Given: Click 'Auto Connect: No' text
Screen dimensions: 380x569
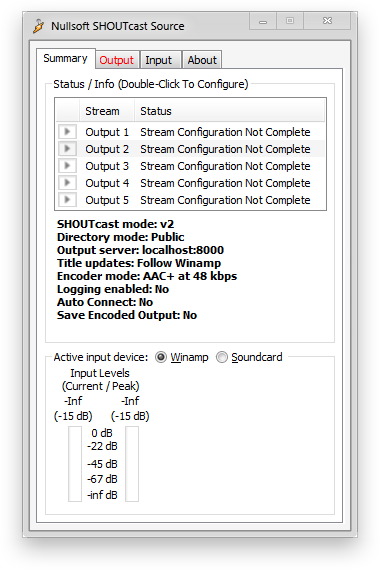Looking at the screenshot, I should [x=105, y=302].
